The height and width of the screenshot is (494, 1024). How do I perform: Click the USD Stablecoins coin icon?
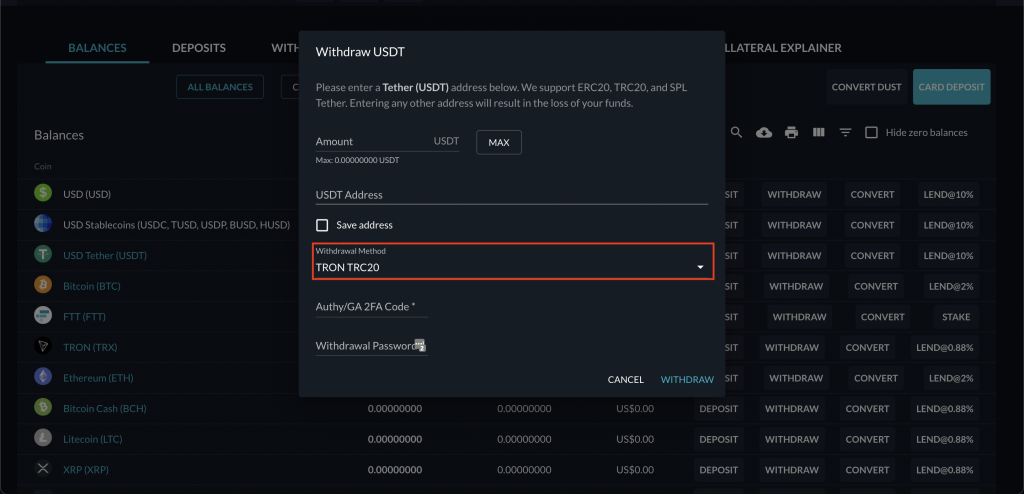(43, 223)
